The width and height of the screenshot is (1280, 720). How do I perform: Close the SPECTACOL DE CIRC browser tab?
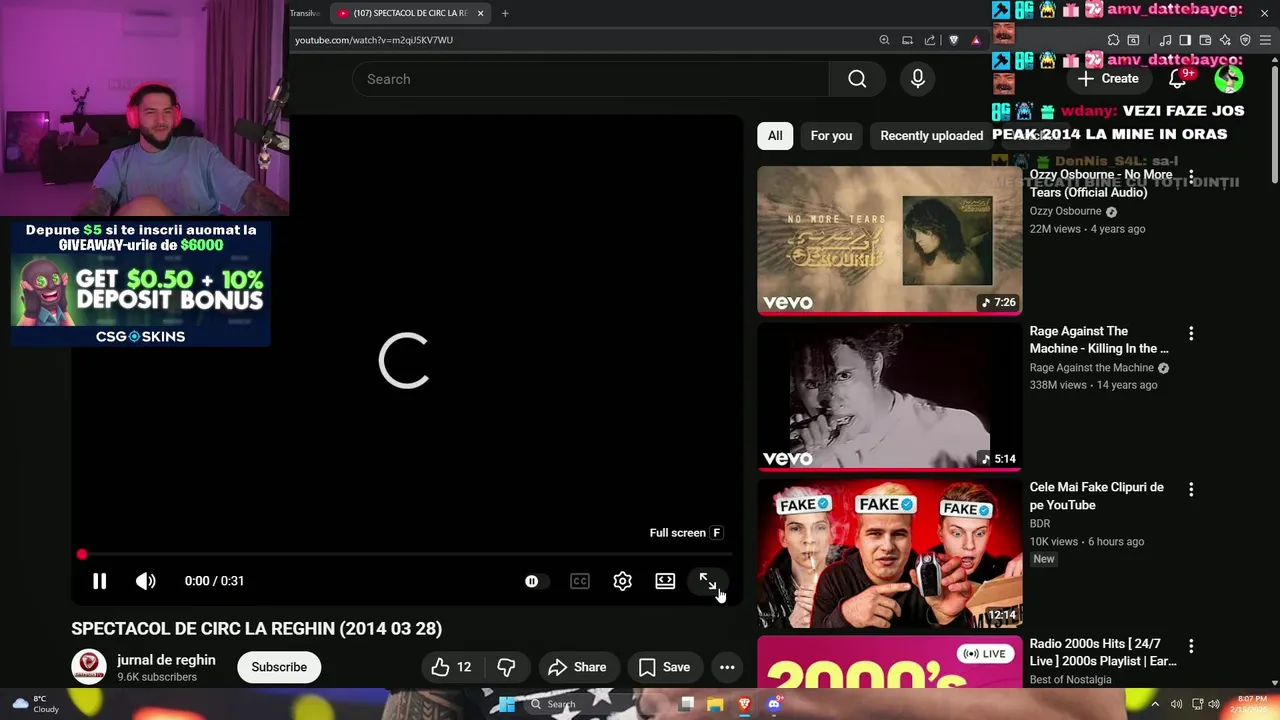(x=480, y=13)
